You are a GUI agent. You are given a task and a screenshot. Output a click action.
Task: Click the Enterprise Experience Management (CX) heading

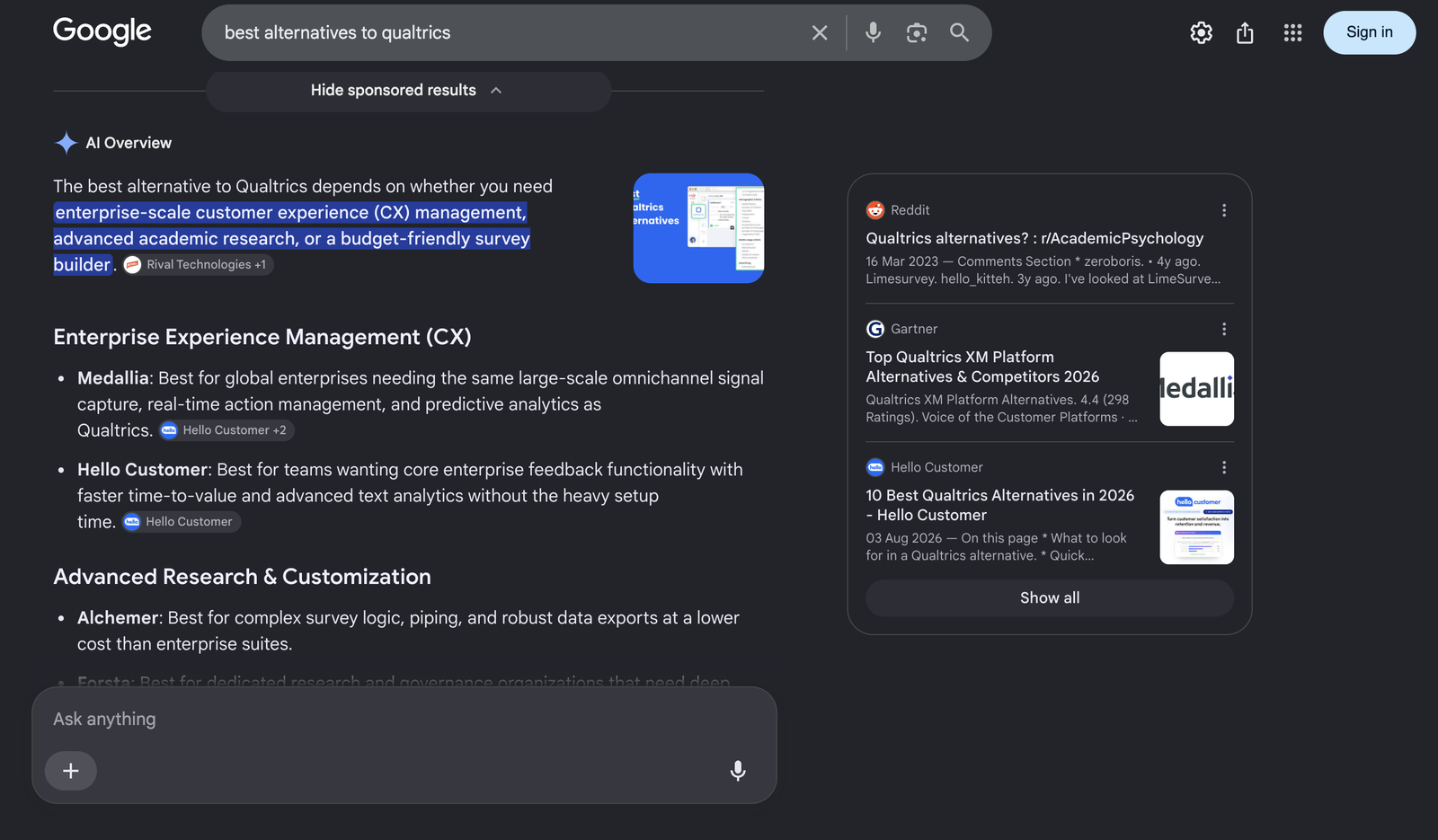tap(262, 337)
